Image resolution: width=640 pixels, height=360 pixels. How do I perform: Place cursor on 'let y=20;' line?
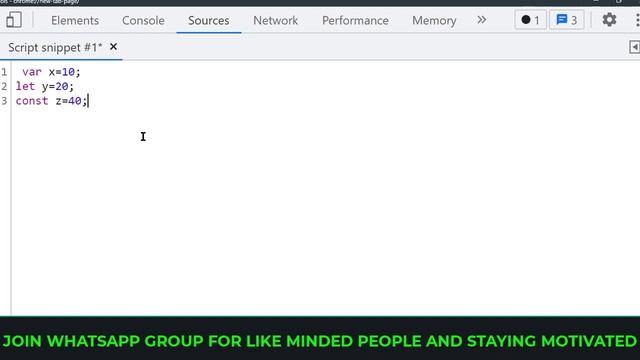coord(45,86)
